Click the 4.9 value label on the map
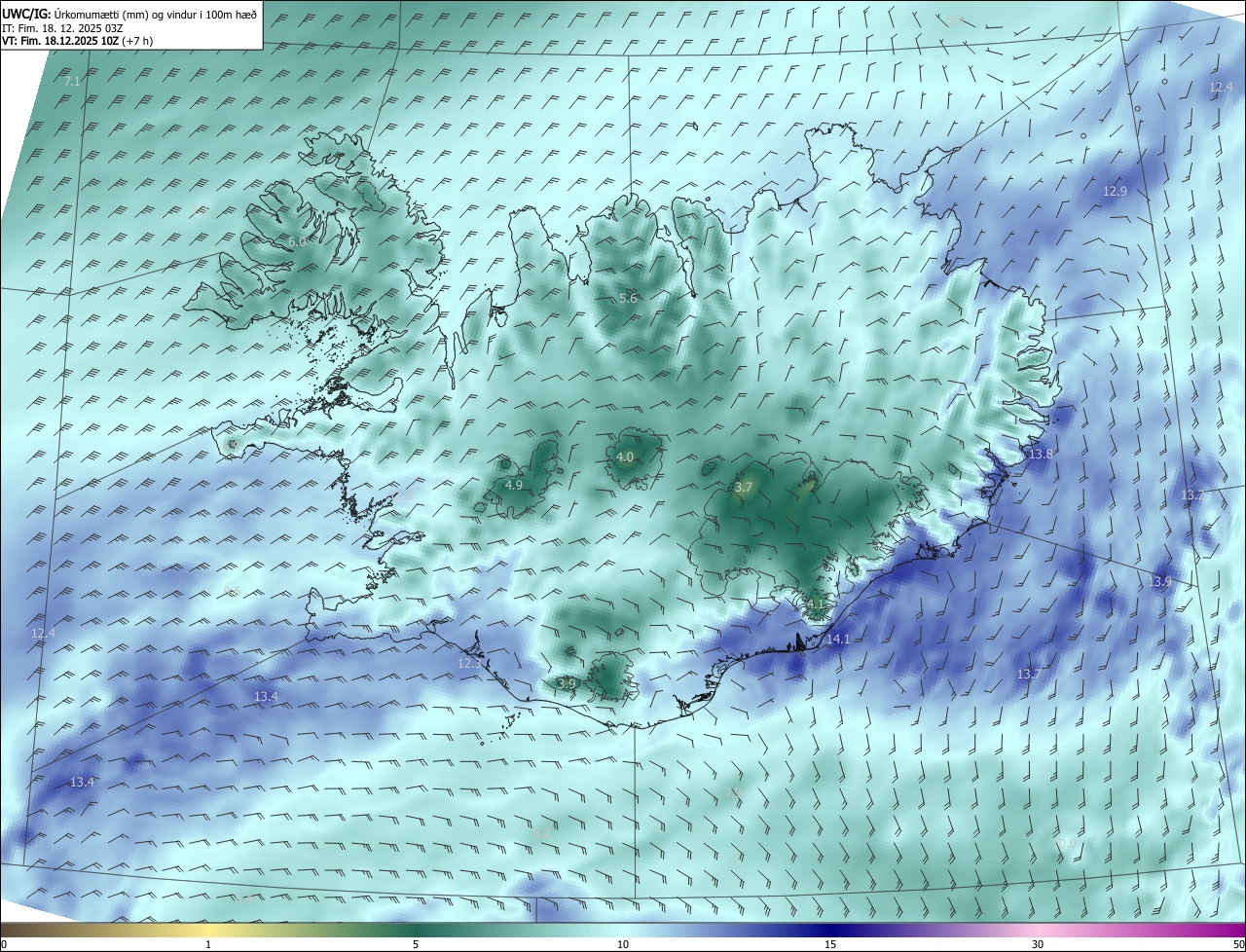Viewport: 1246px width, 952px height. click(x=515, y=485)
